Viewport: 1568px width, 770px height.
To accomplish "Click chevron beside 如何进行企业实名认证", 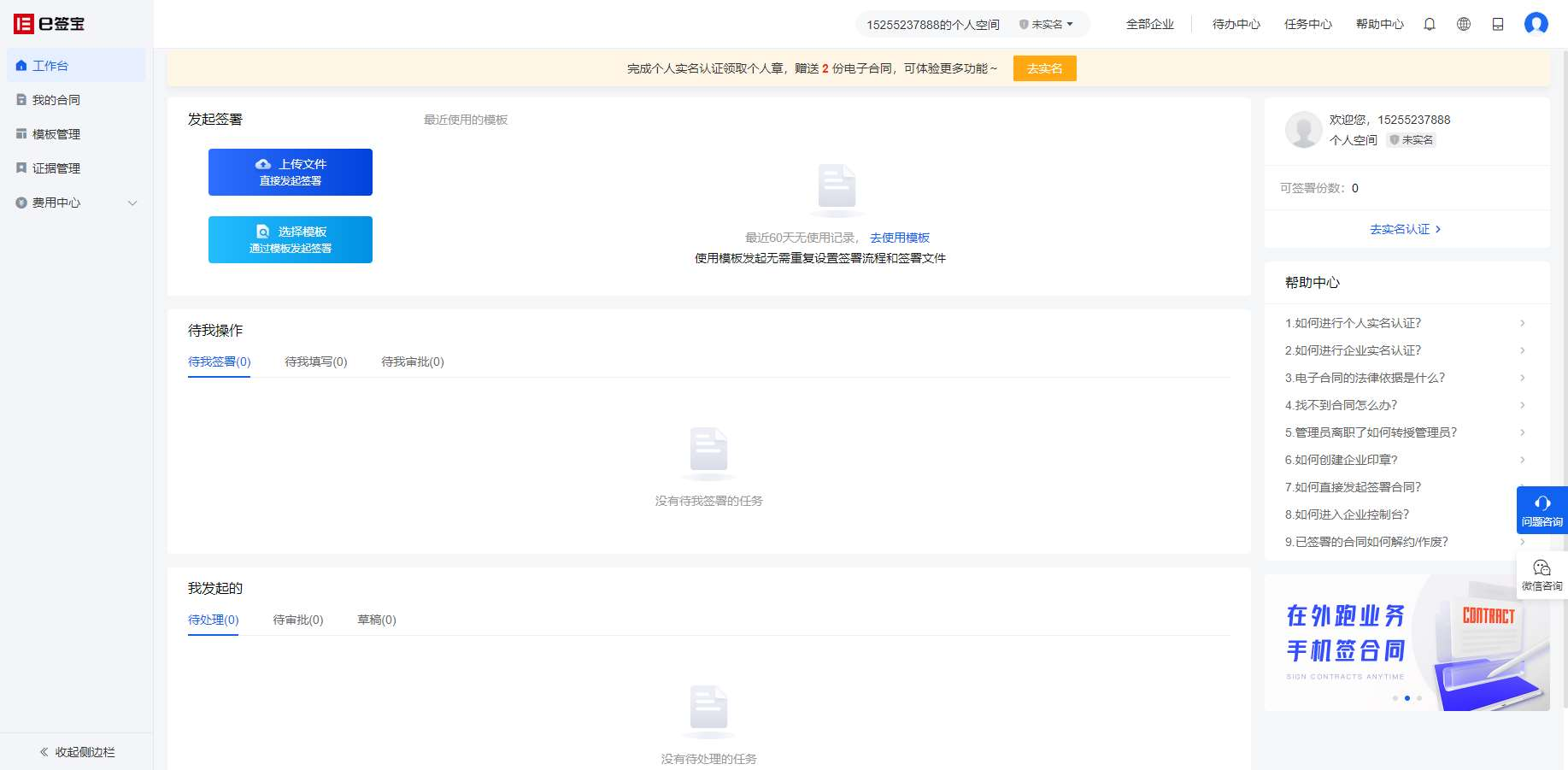I will click(1523, 350).
